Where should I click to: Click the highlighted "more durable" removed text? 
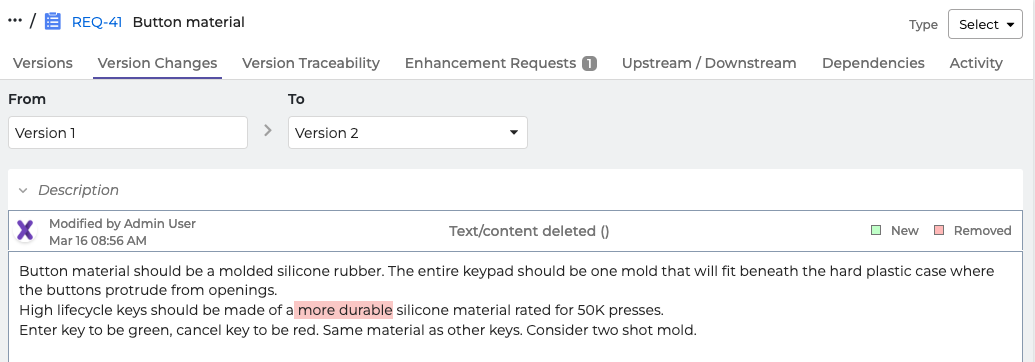344,310
